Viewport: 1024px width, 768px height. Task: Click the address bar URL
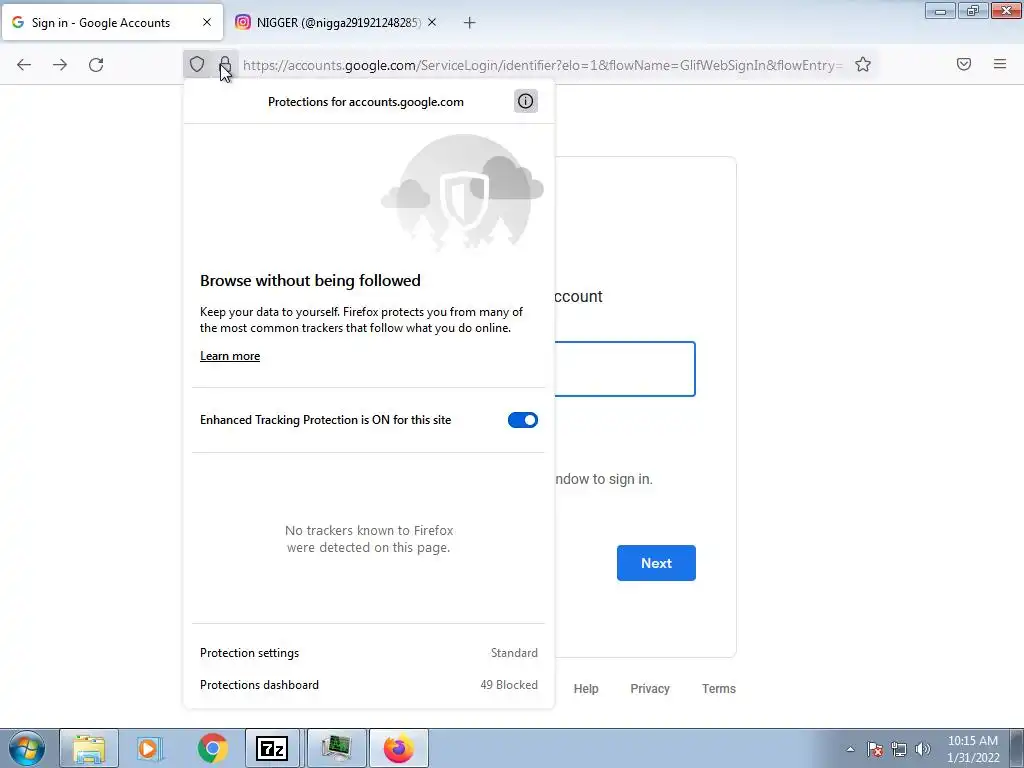point(543,65)
